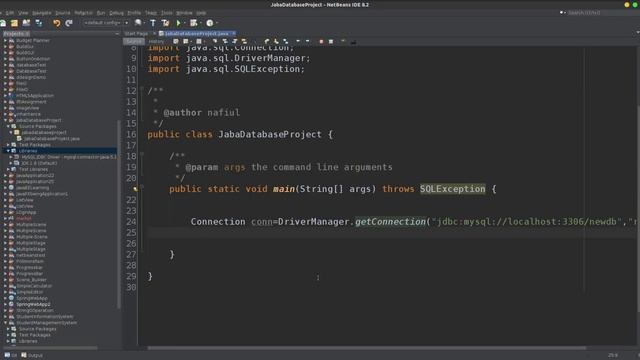
Task: Click the Projects panel vertical scrollbar
Action: coord(119,214)
